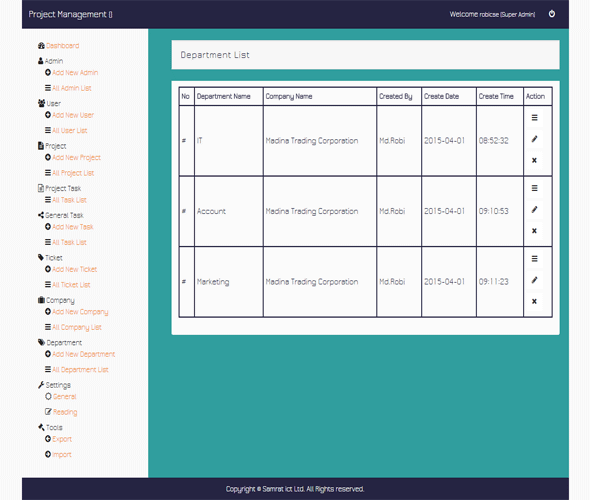Select Add New Project in sidebar
This screenshot has height=500, width=590.
pyautogui.click(x=76, y=157)
